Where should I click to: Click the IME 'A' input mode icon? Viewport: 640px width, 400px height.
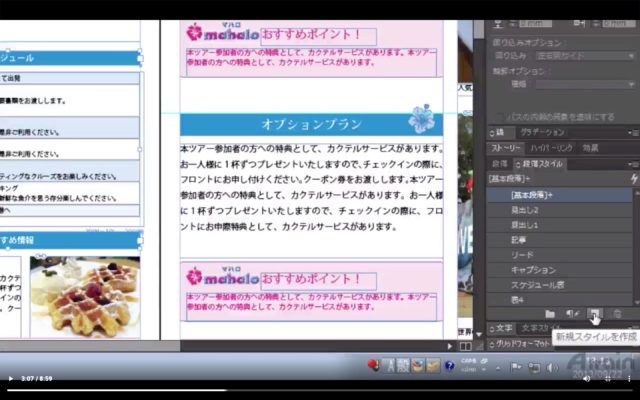pyautogui.click(x=390, y=366)
